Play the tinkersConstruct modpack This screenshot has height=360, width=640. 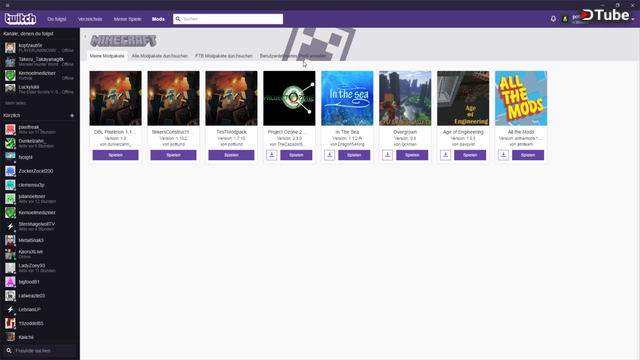tap(173, 155)
